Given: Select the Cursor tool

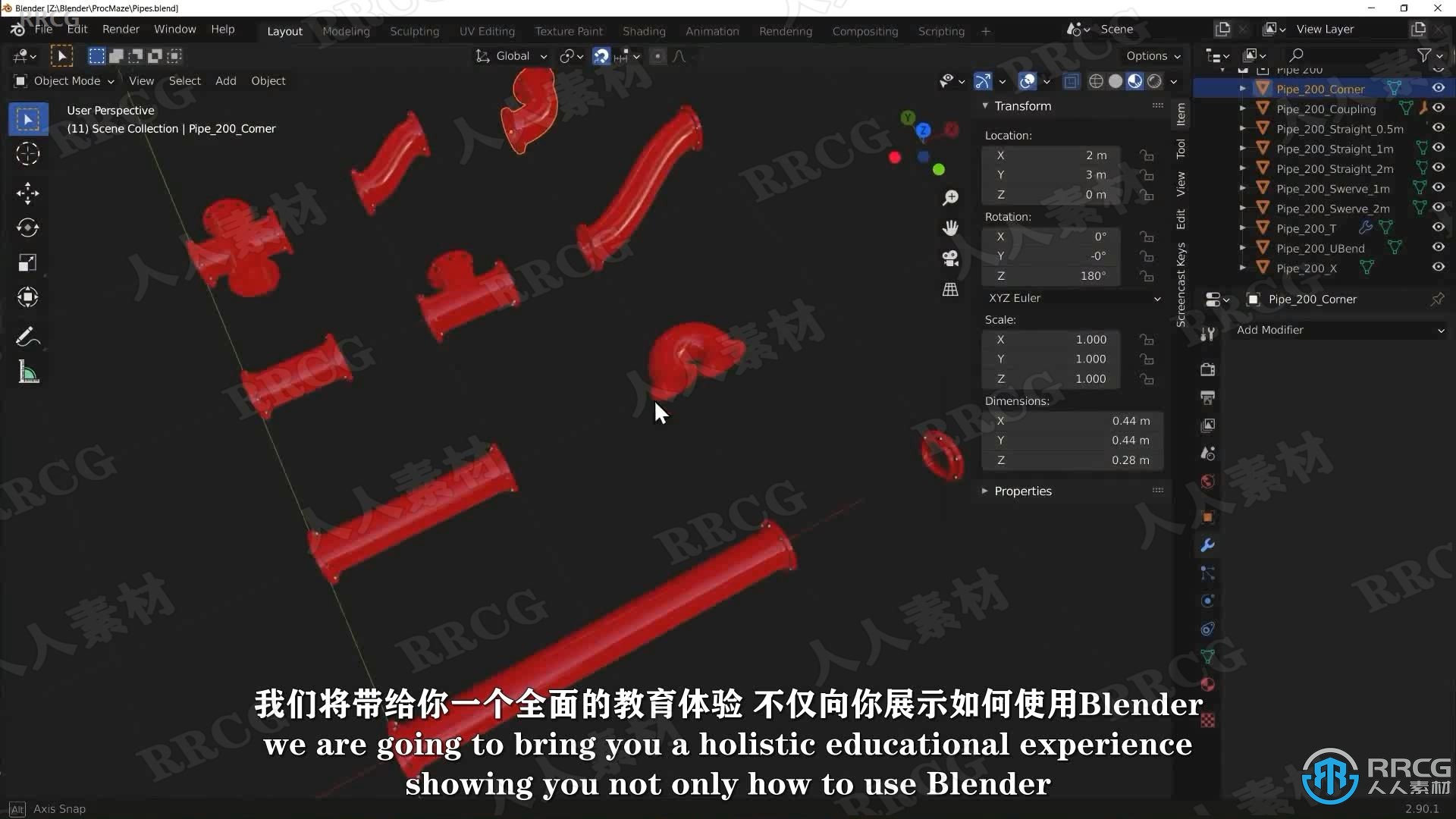Looking at the screenshot, I should tap(28, 154).
